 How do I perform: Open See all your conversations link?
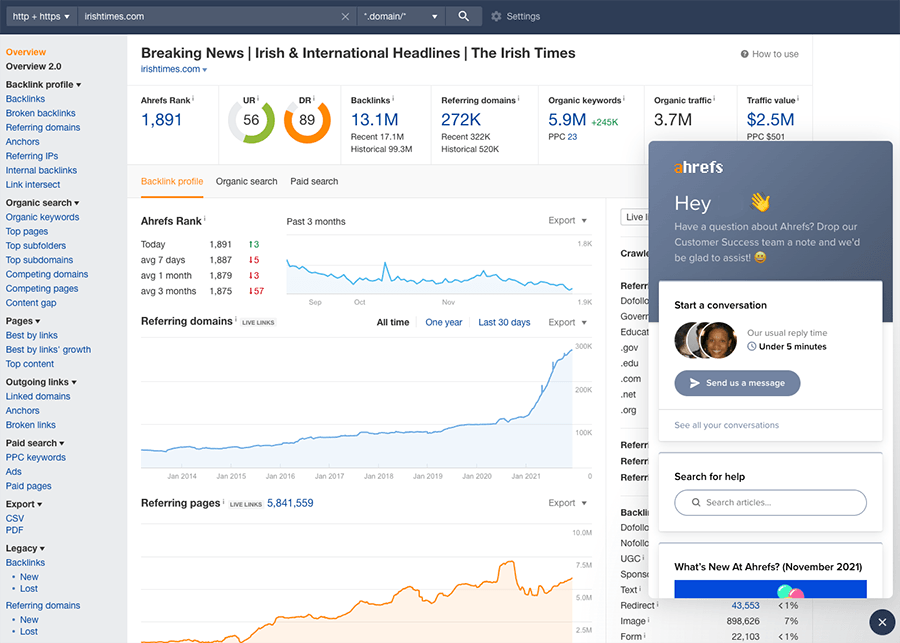coord(726,425)
